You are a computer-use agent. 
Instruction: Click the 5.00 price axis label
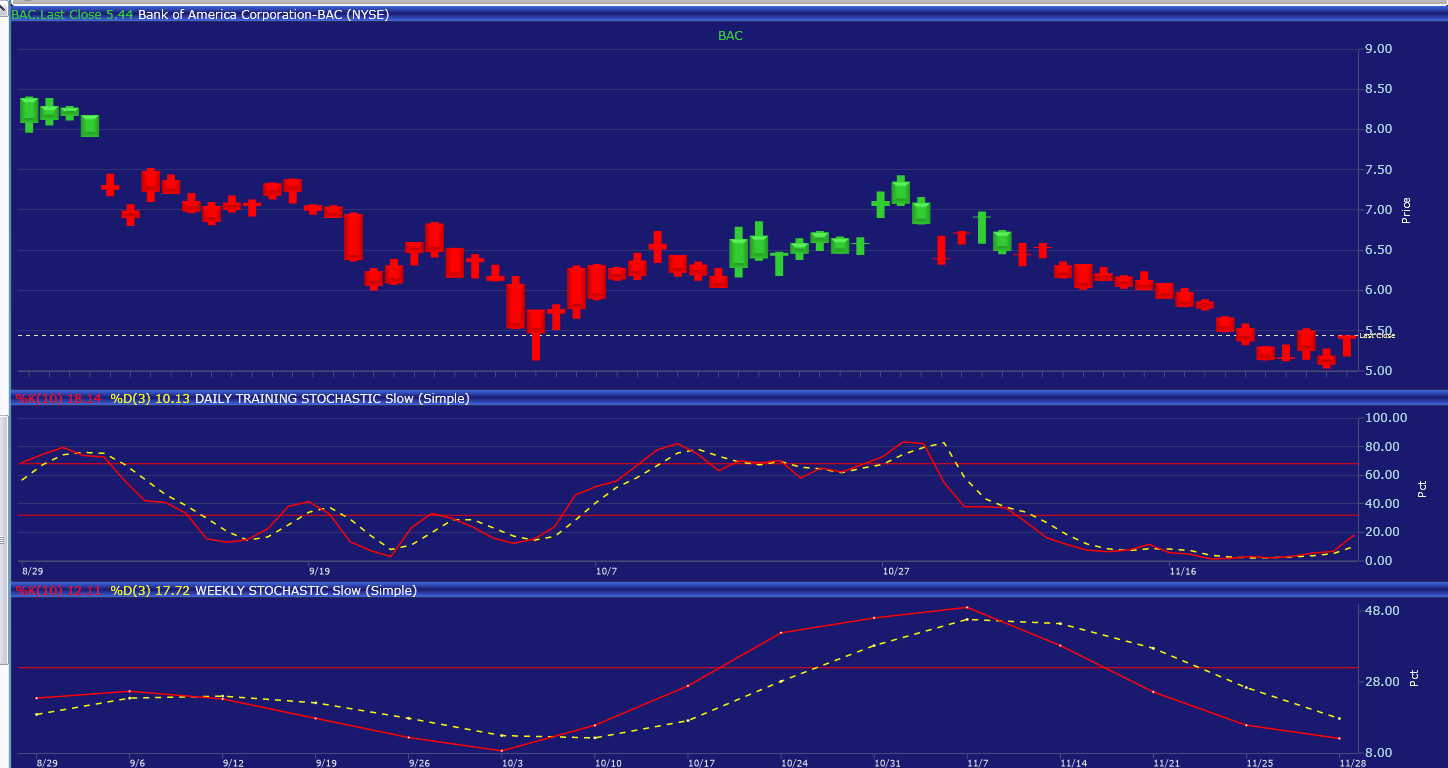click(1378, 371)
